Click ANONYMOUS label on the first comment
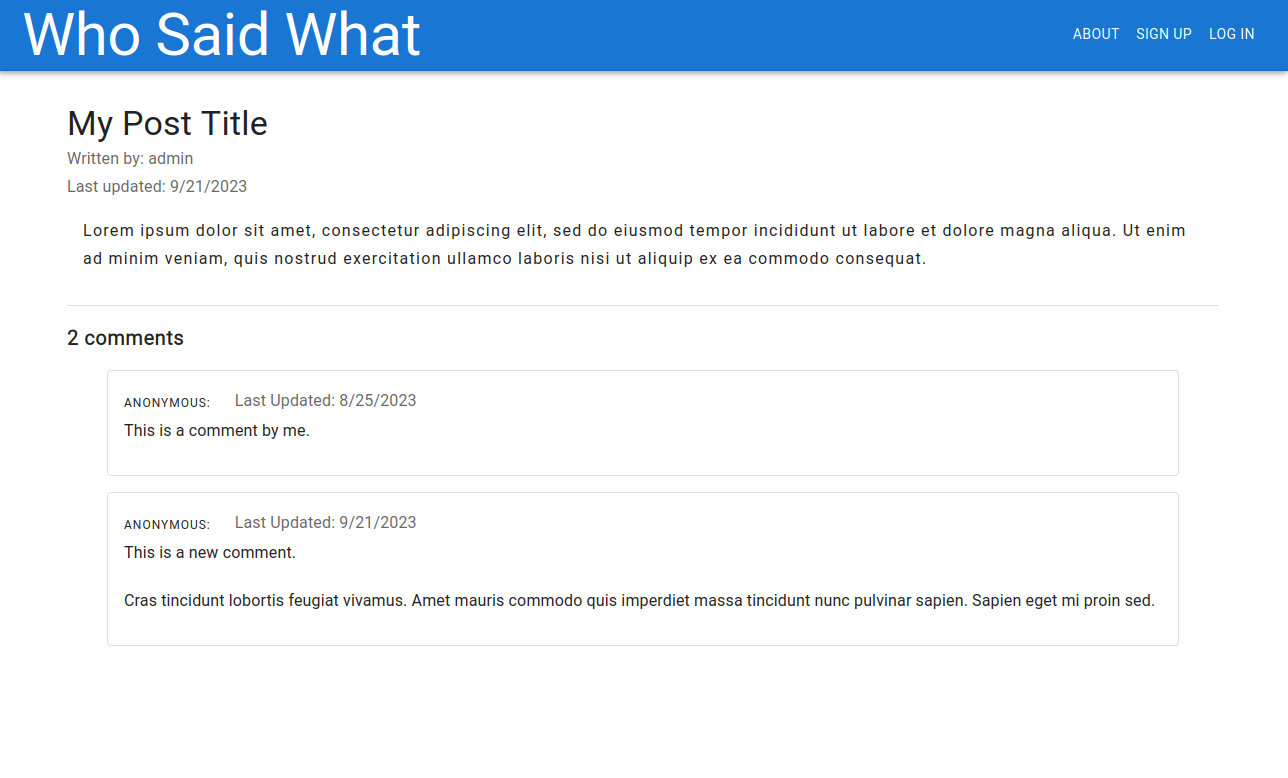The image size is (1288, 778). coord(166,402)
